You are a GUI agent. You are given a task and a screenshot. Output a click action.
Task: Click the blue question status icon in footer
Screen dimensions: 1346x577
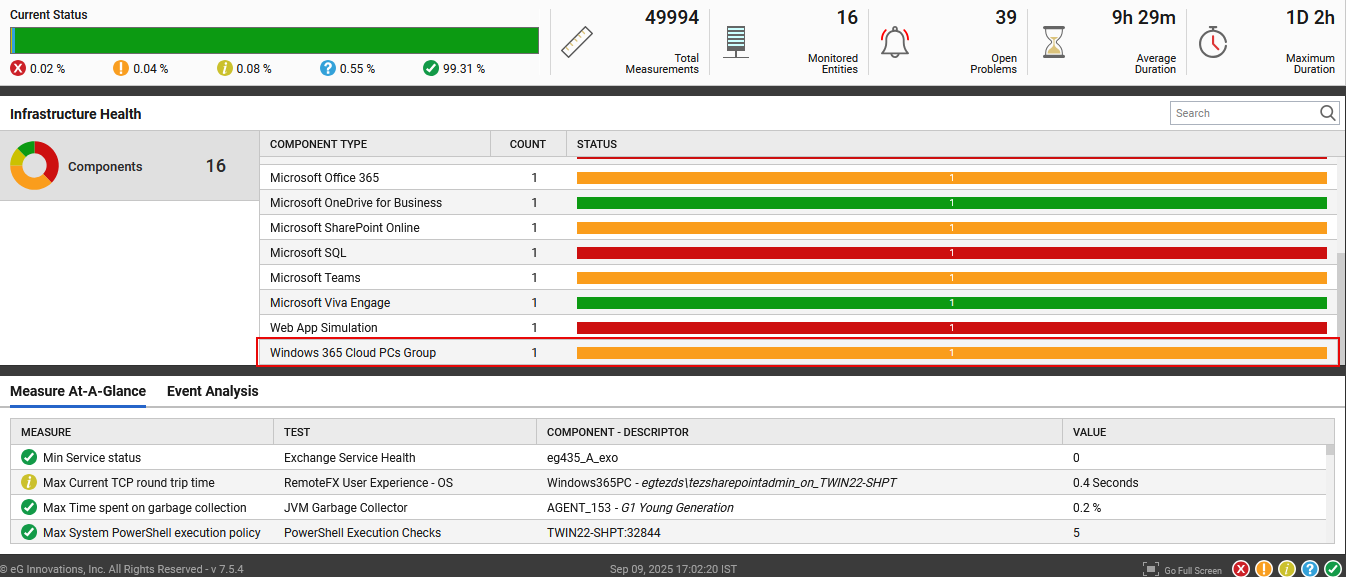click(x=1310, y=568)
